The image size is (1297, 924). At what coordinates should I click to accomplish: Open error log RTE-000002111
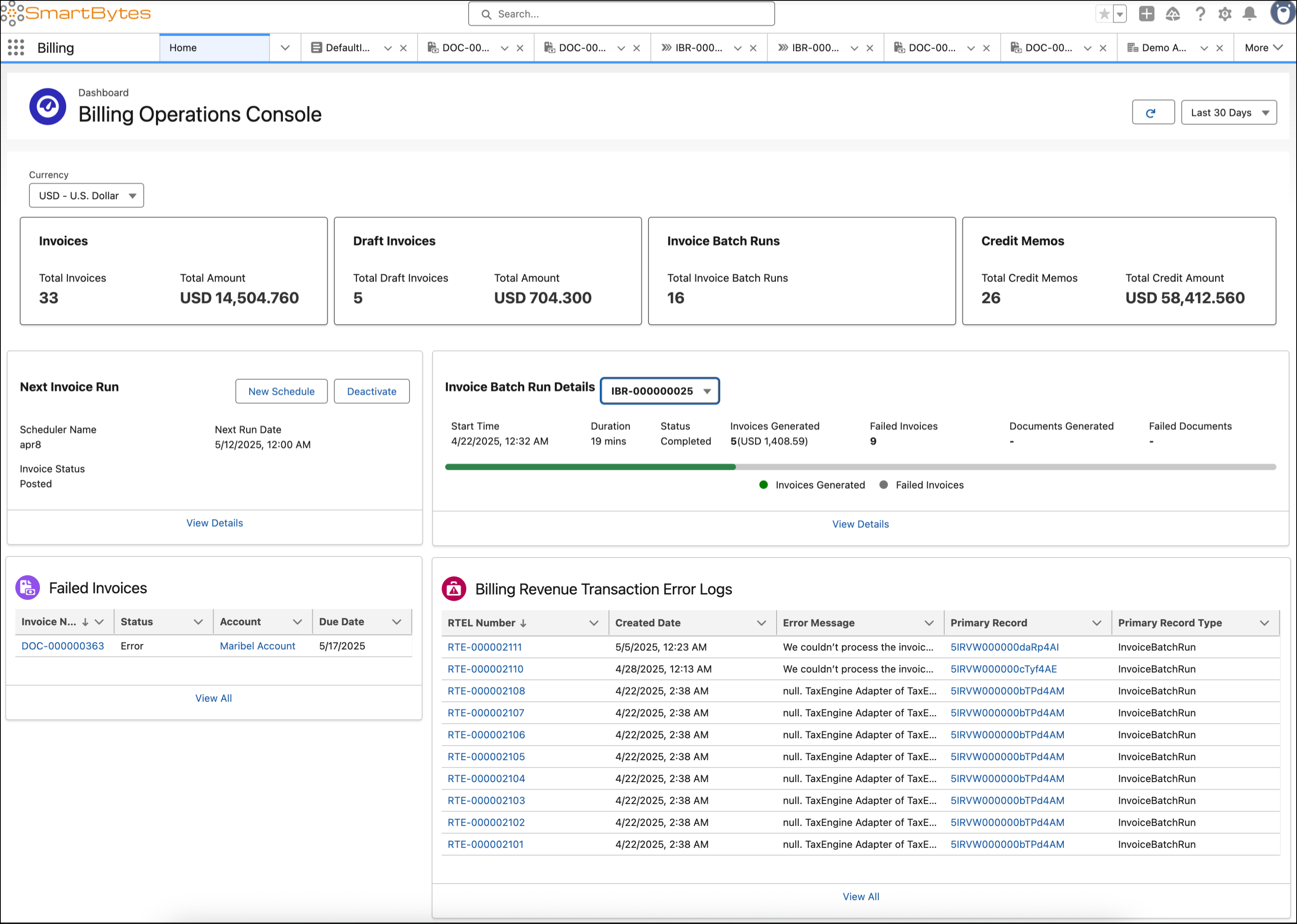[x=485, y=647]
